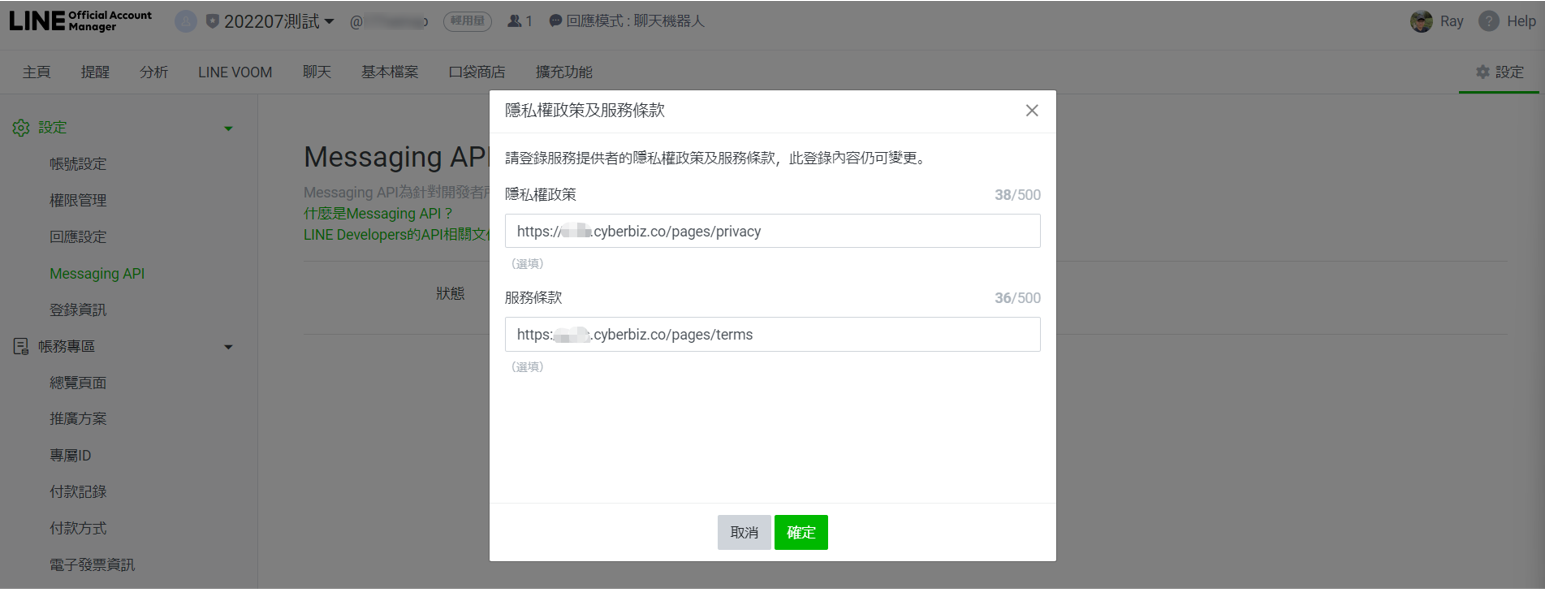The height and width of the screenshot is (589, 1545).
Task: Select Messaging API in the sidebar
Action: tap(97, 273)
